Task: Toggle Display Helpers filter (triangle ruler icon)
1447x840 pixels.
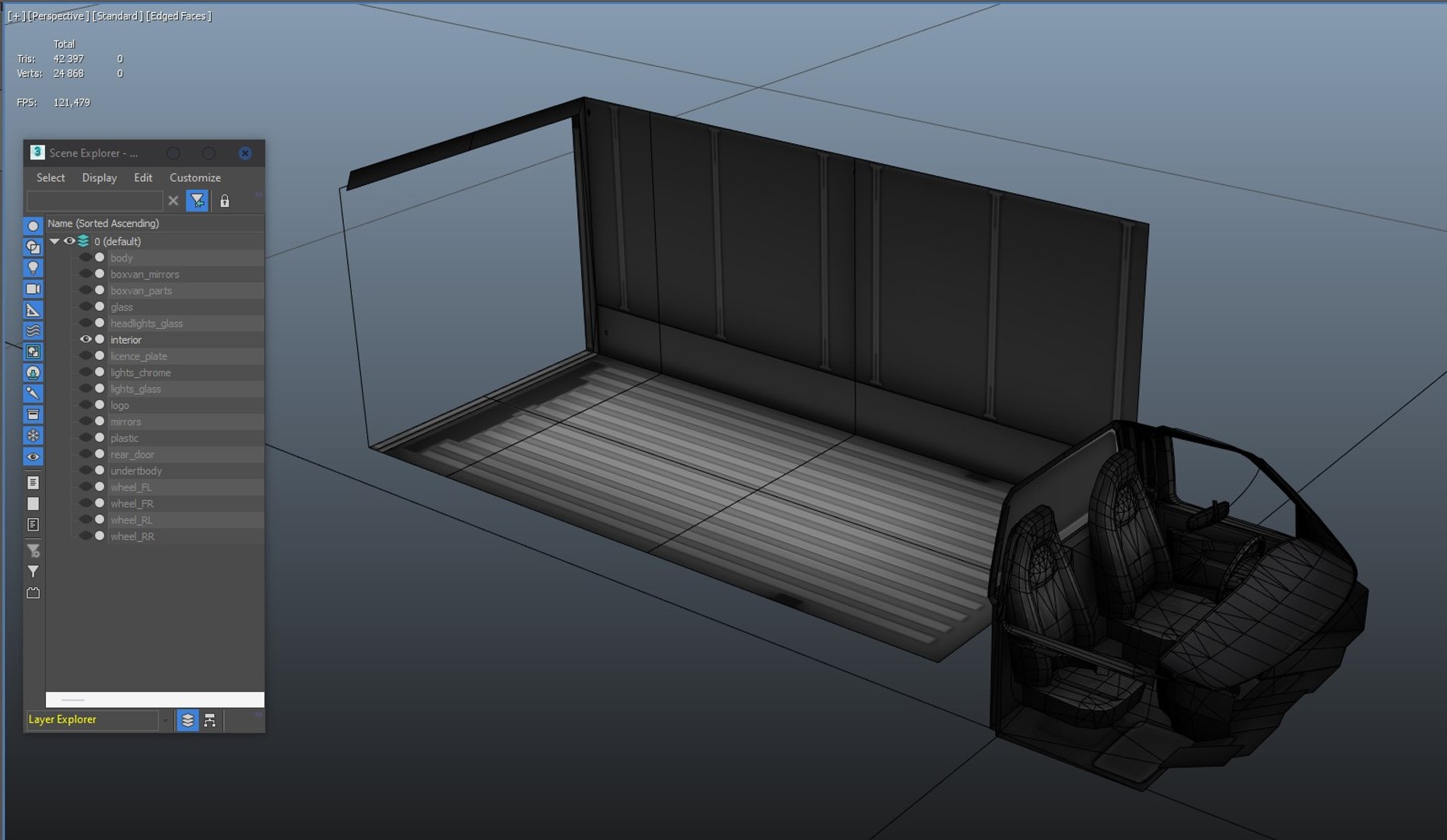Action: [33, 310]
